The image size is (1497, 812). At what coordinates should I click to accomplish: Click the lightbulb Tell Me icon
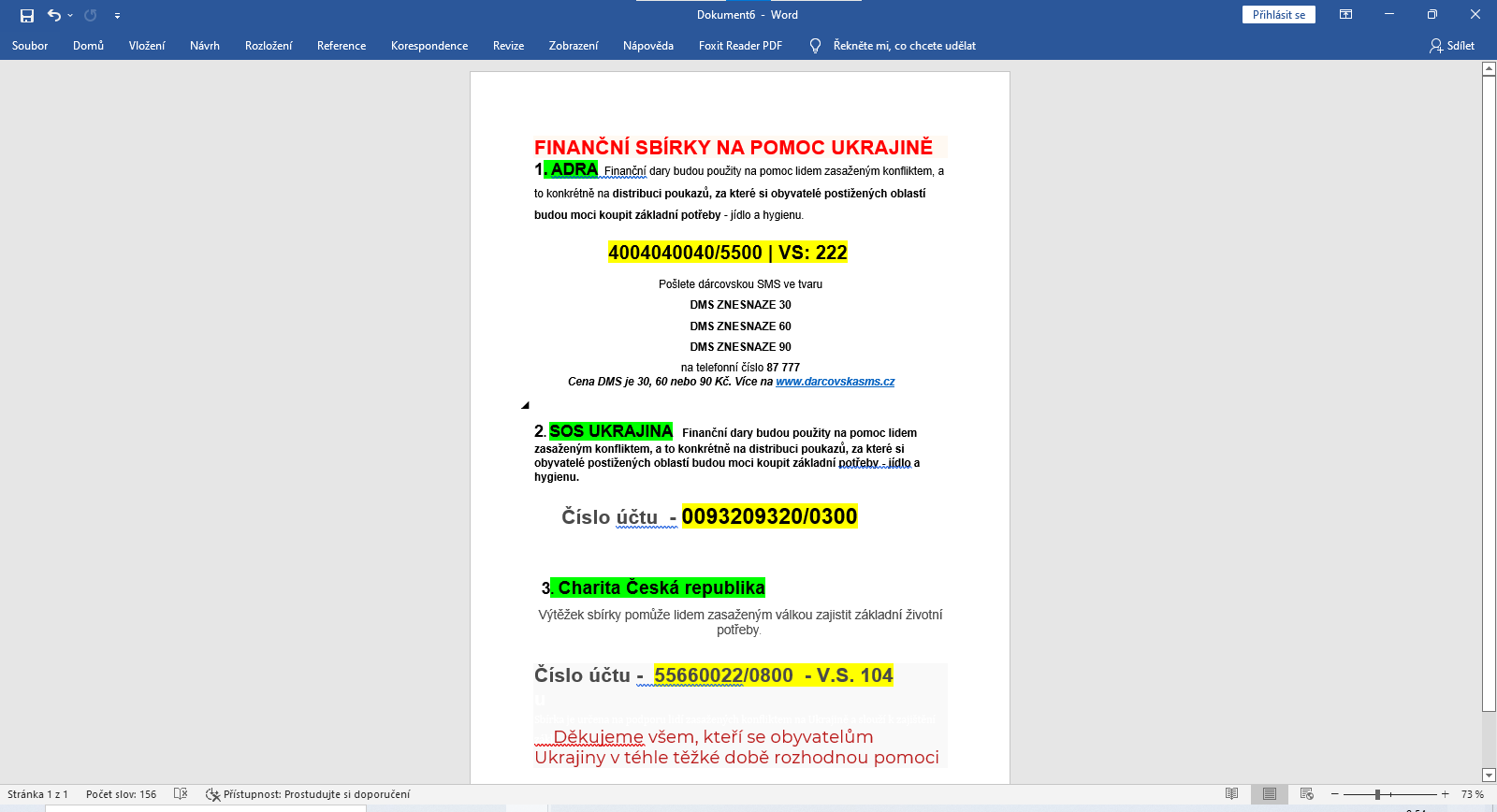coord(815,45)
